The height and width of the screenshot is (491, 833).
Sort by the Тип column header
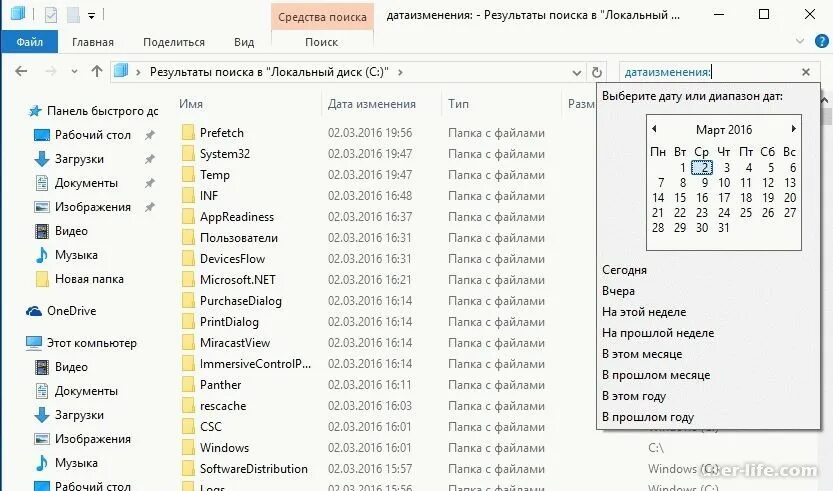pyautogui.click(x=458, y=104)
